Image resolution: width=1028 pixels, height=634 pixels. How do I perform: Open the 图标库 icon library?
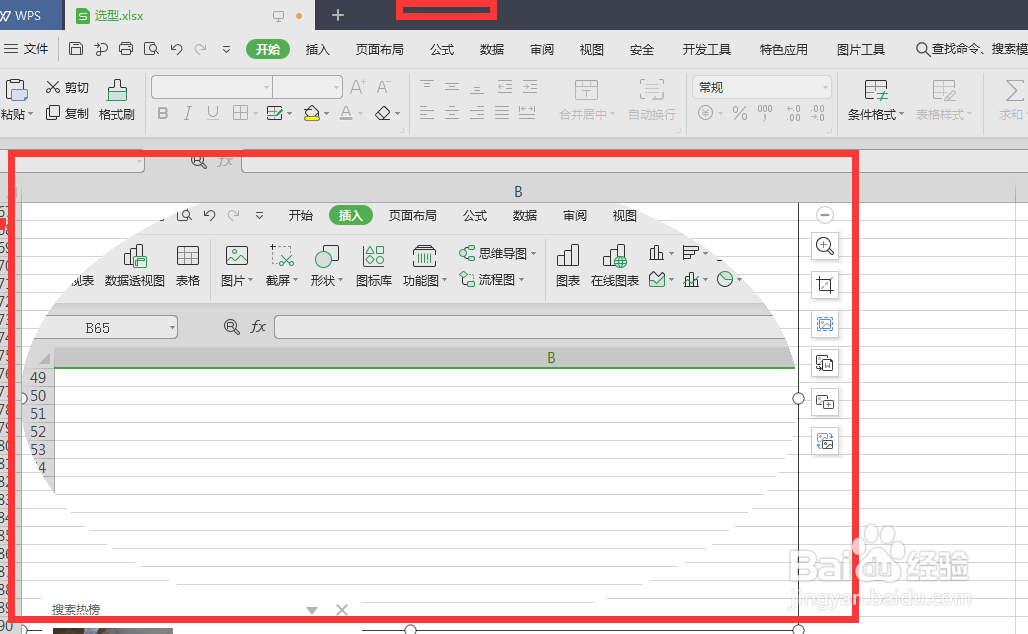[373, 263]
